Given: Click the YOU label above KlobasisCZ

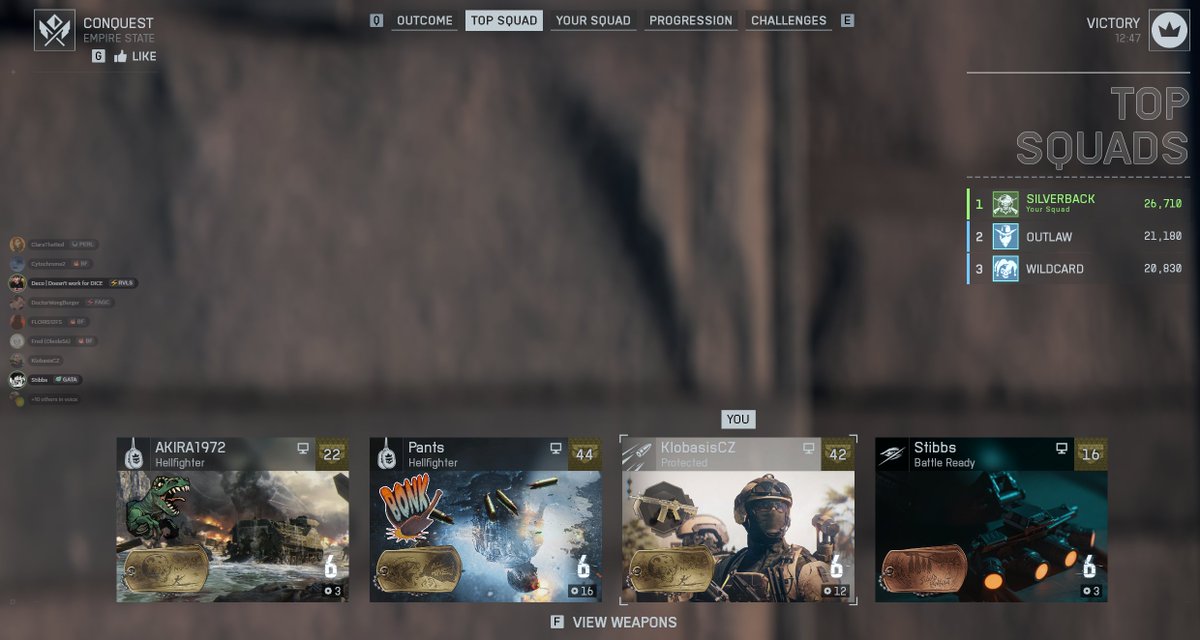Looking at the screenshot, I should click(x=738, y=420).
